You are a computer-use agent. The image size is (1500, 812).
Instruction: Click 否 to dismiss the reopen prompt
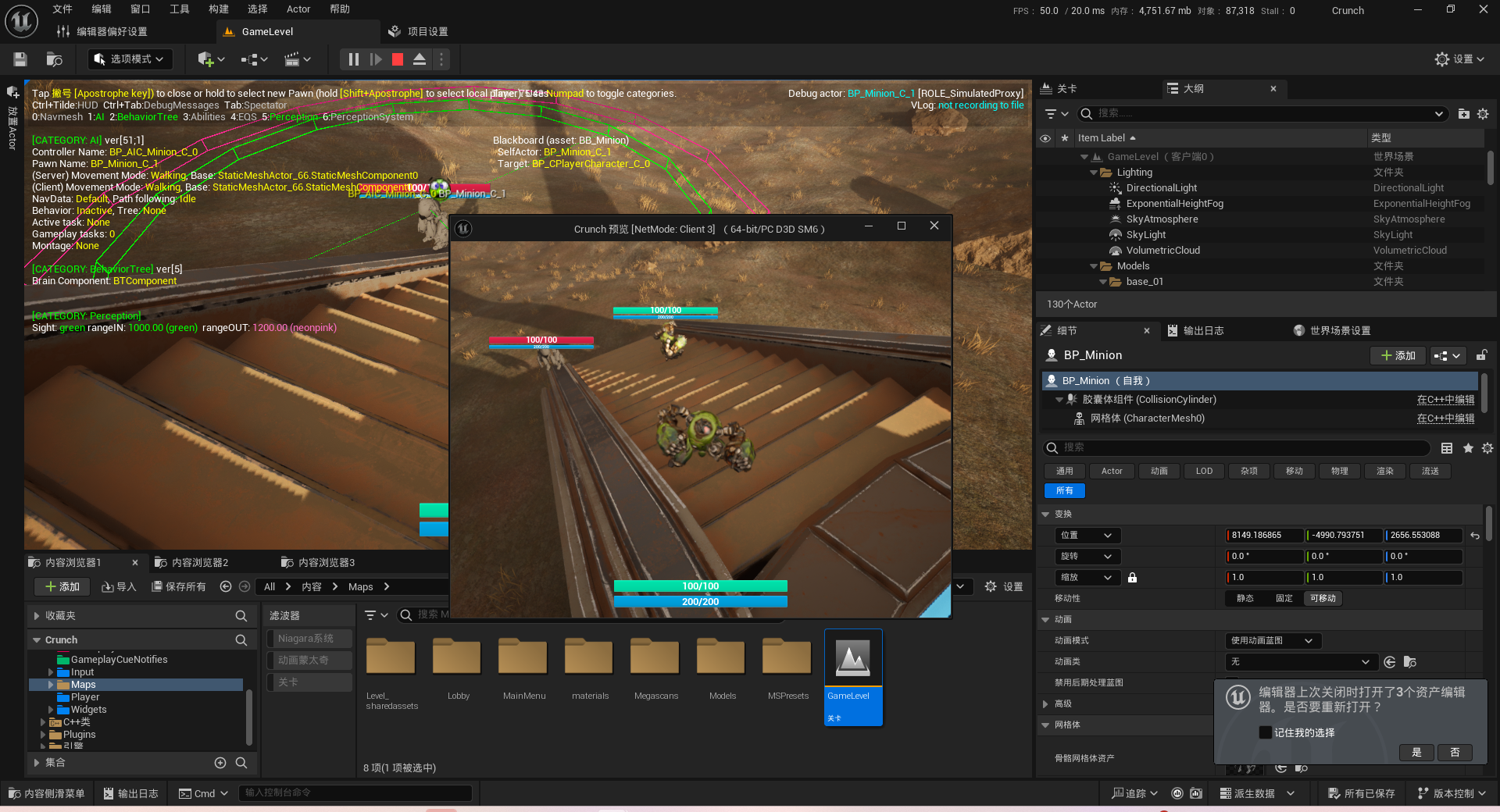(x=1455, y=753)
